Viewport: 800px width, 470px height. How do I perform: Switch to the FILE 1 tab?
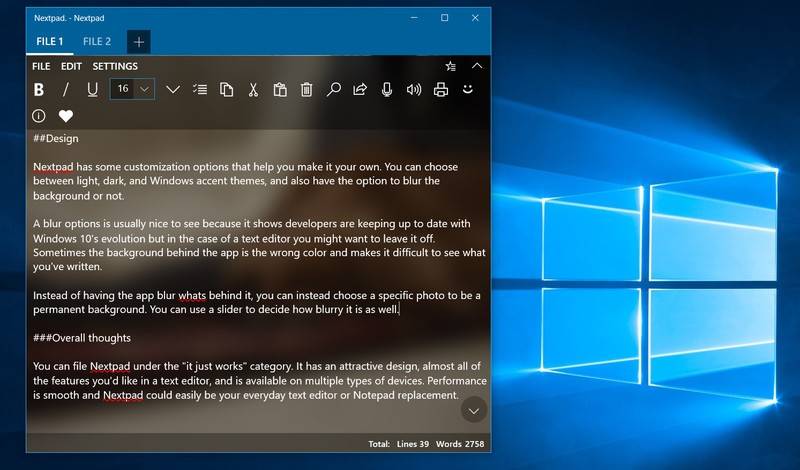coord(49,42)
